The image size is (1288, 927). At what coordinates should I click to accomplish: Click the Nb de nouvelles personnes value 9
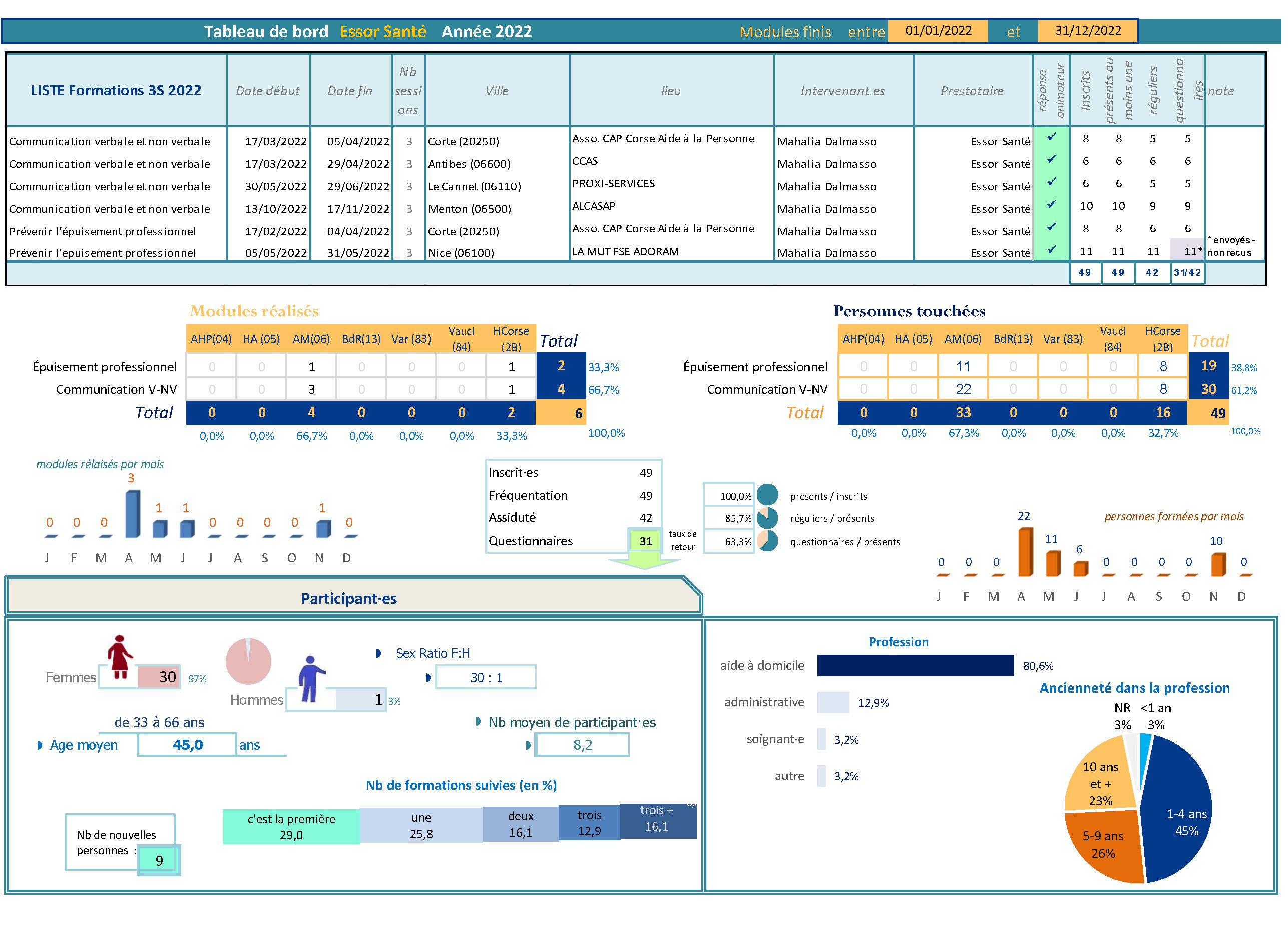(x=159, y=860)
